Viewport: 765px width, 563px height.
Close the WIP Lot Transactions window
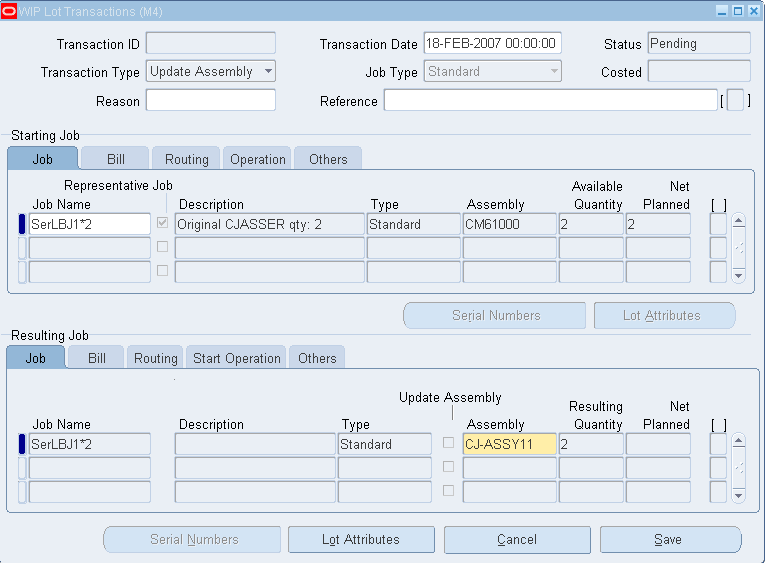754,11
